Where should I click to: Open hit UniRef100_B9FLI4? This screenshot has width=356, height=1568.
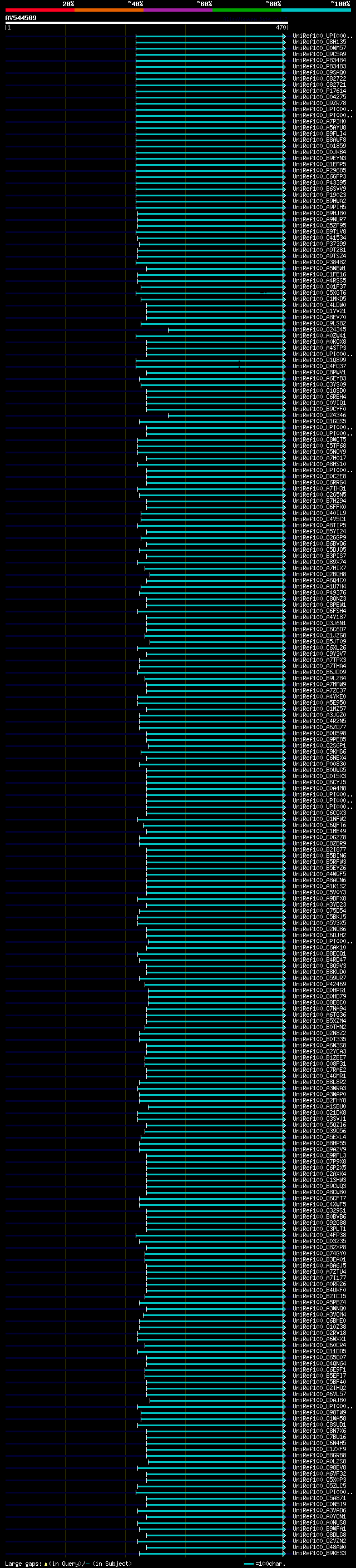319,134
